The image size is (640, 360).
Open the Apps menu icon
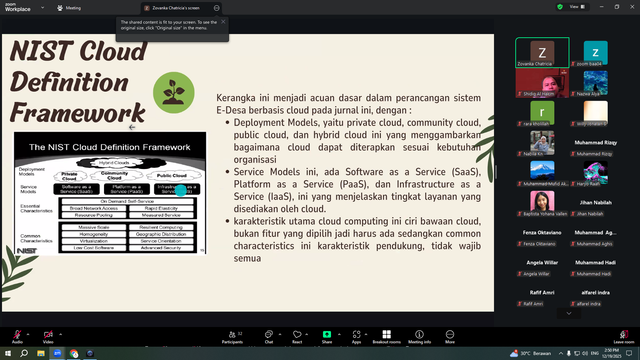[x=356, y=337]
